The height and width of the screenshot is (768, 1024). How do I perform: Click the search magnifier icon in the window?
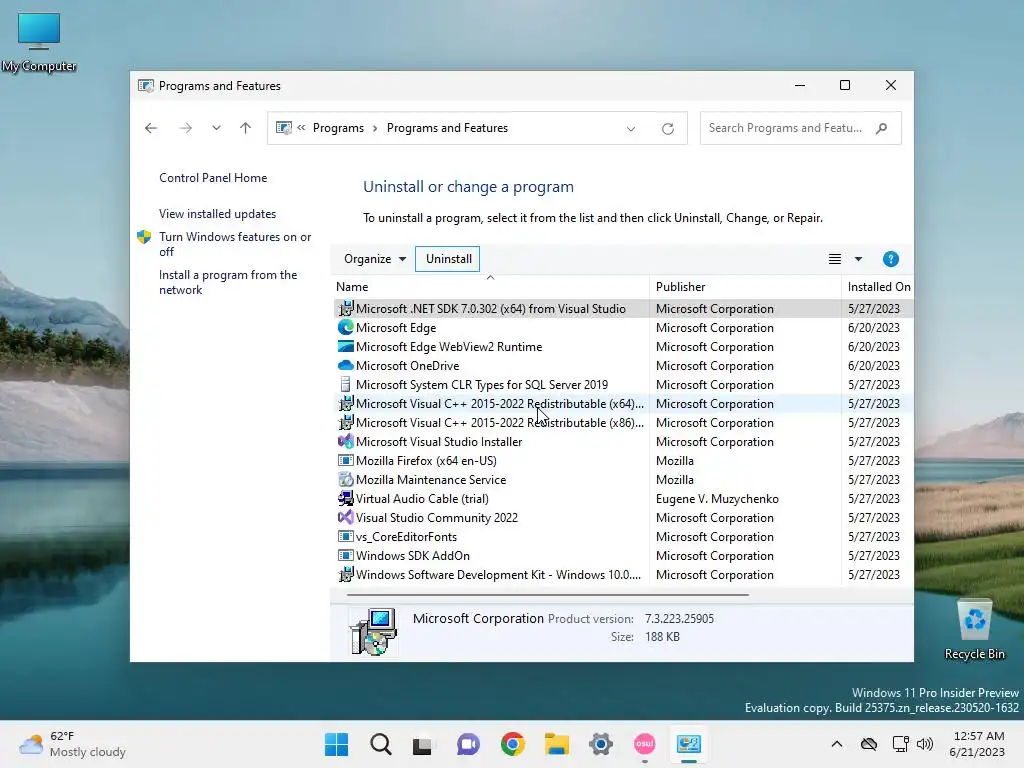[882, 128]
